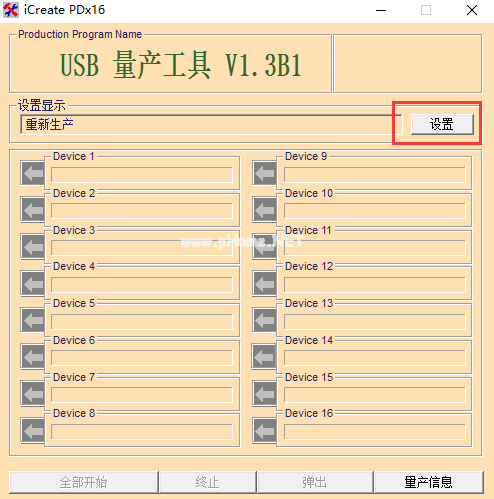Click the arrow icon beside Device 7
The width and height of the screenshot is (494, 499).
point(32,394)
